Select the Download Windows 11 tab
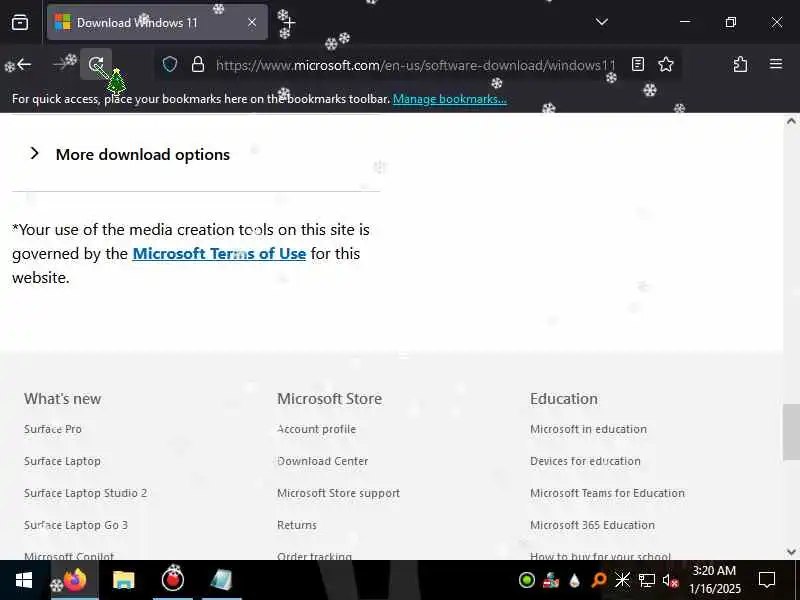Screen dimensions: 800x600 (x=157, y=22)
